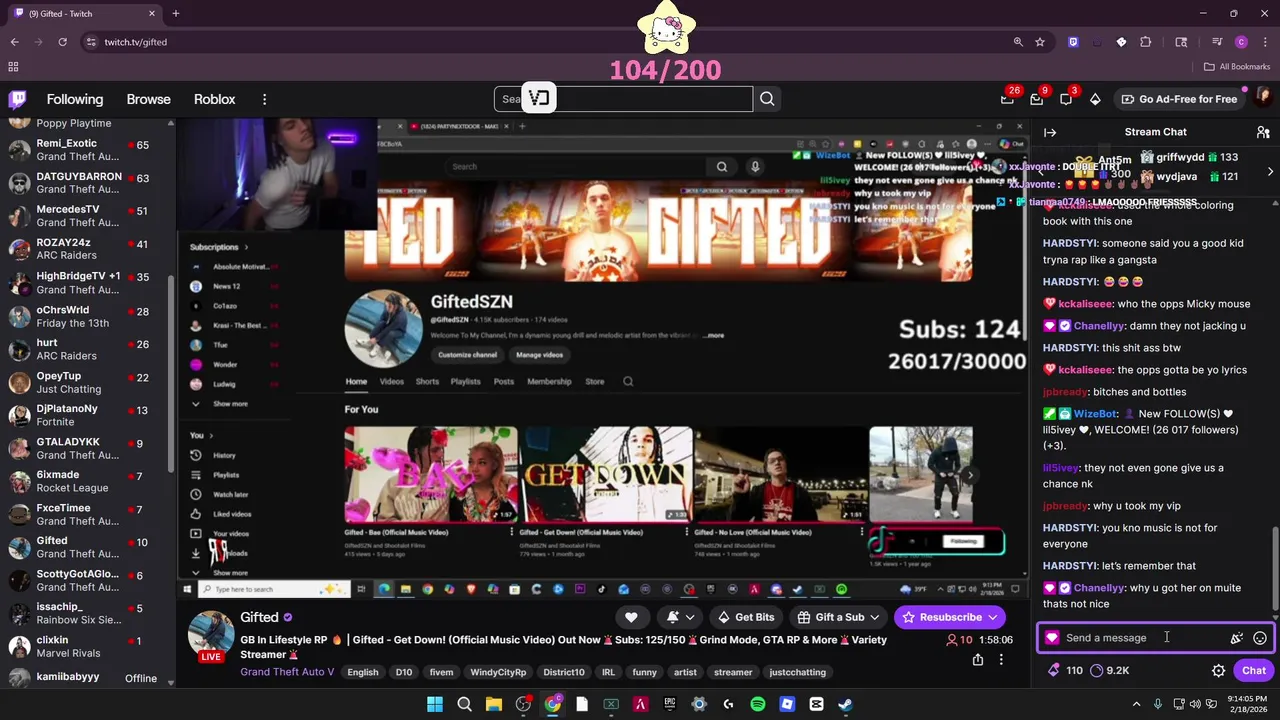Click the Twitch search input field
This screenshot has height=720, width=1280.
[623, 99]
